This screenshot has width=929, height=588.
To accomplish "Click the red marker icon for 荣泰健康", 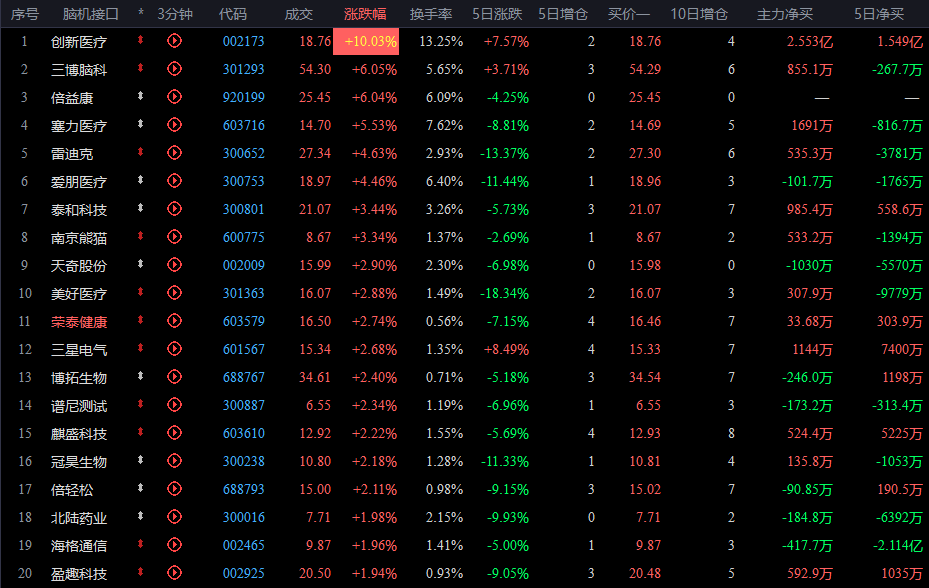I will click(140, 320).
